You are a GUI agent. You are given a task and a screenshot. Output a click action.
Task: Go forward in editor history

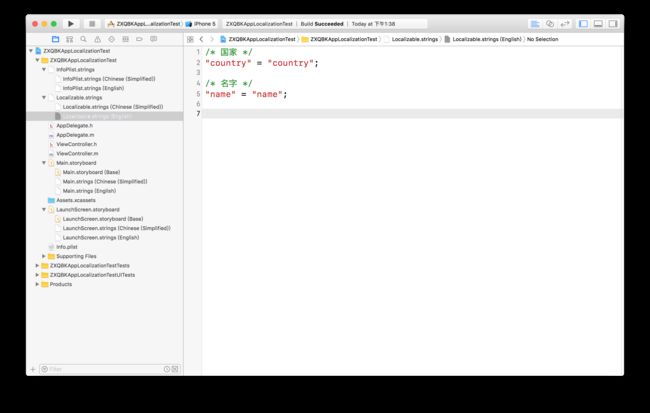[x=212, y=39]
